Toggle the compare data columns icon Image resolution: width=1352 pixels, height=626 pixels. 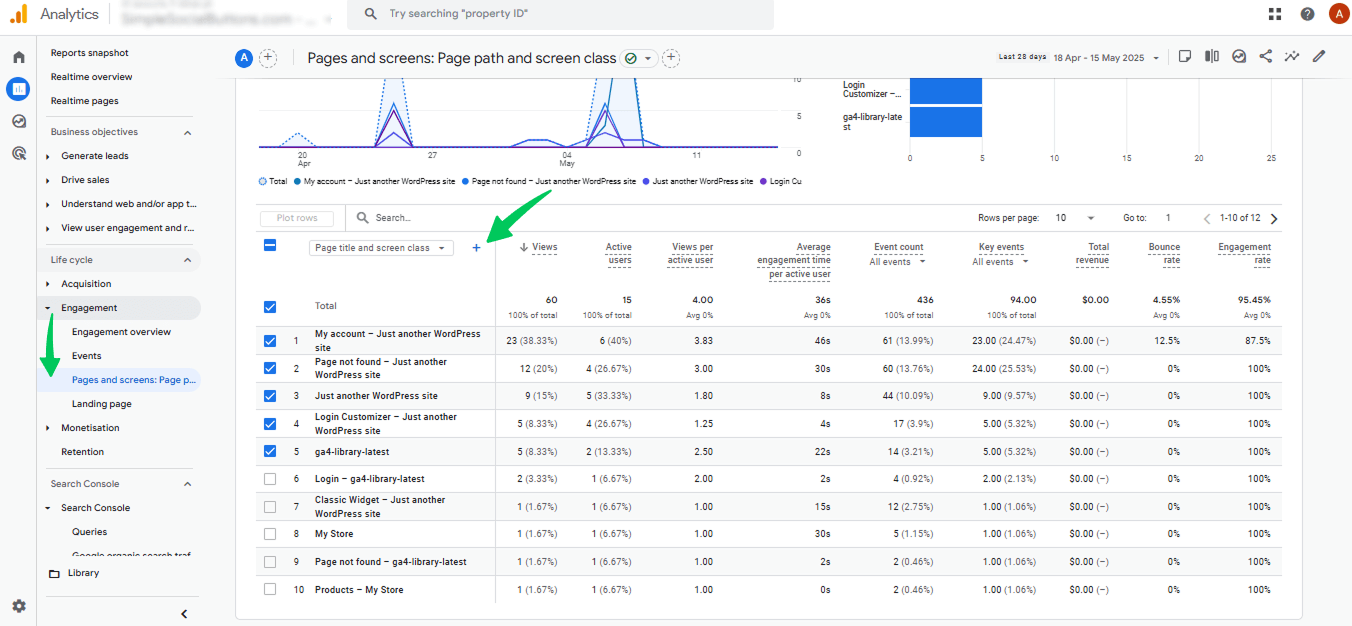[1212, 57]
